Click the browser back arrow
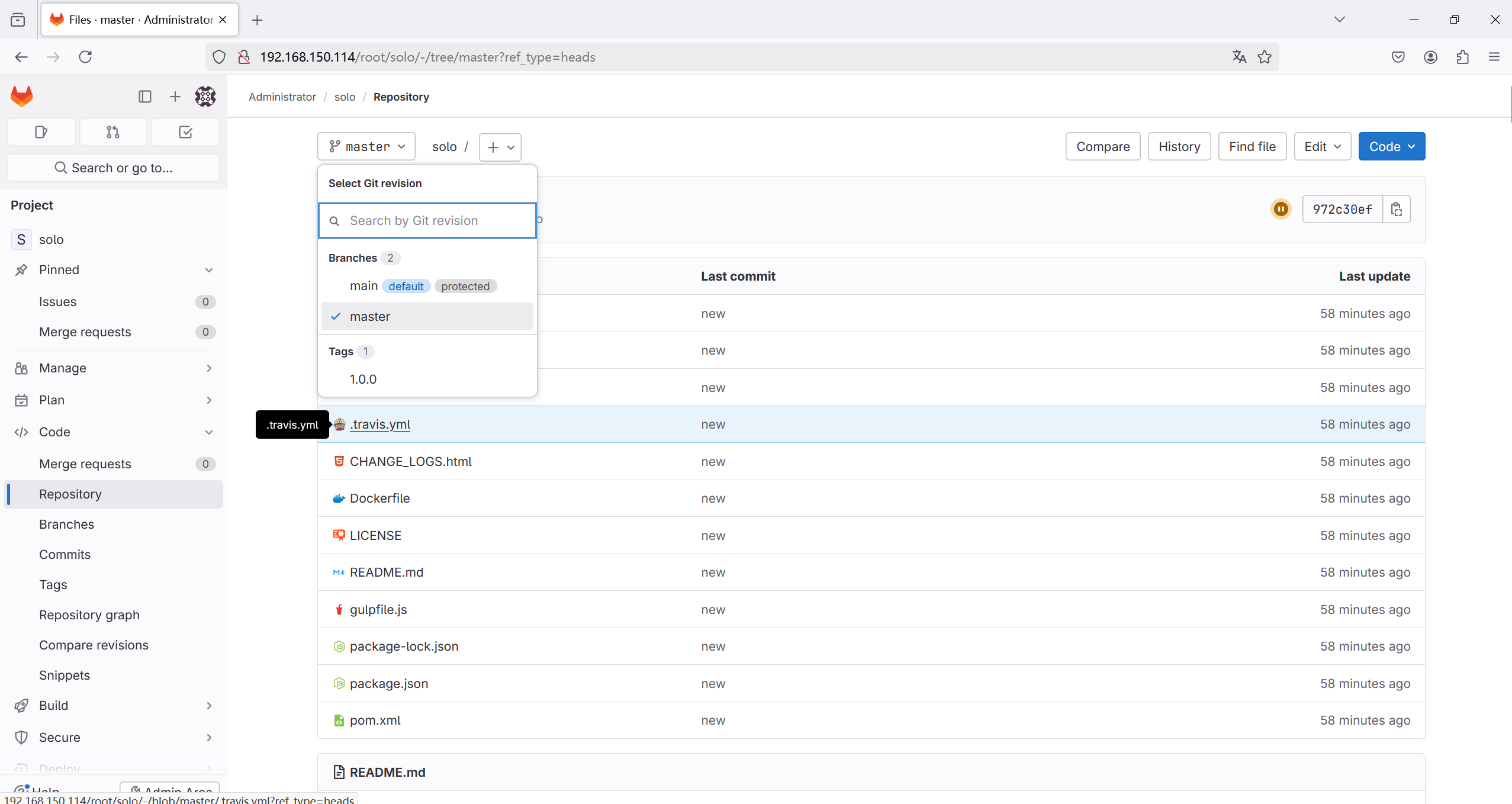This screenshot has height=804, width=1512. (21, 57)
